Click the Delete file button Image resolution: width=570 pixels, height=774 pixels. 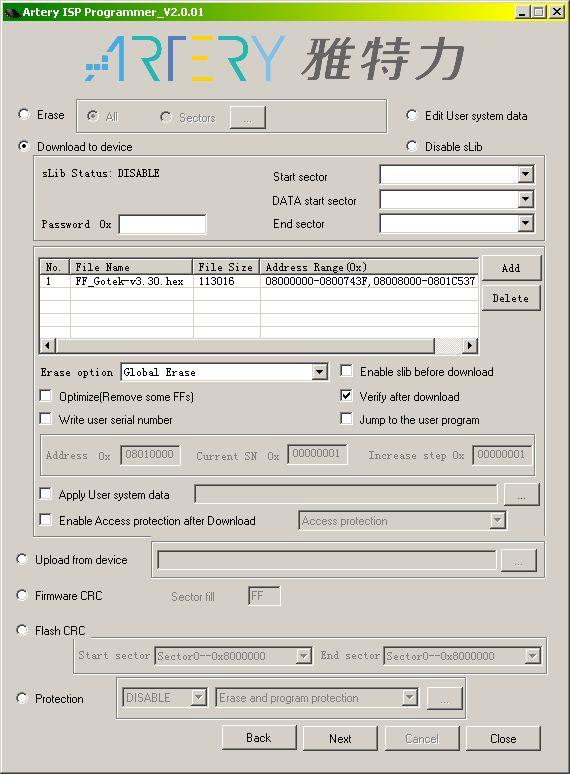coord(511,298)
